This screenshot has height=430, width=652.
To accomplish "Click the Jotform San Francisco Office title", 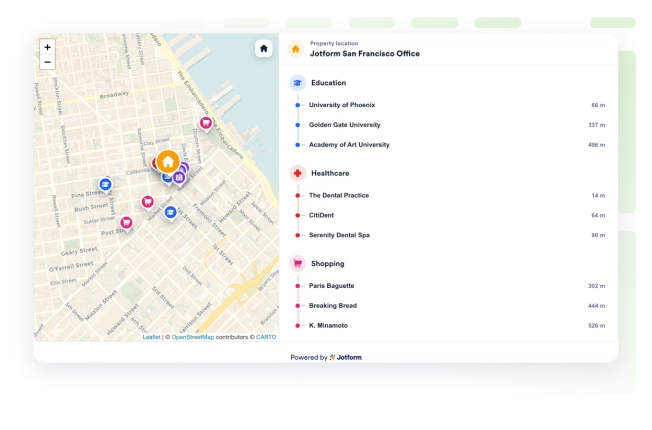I will [x=365, y=54].
